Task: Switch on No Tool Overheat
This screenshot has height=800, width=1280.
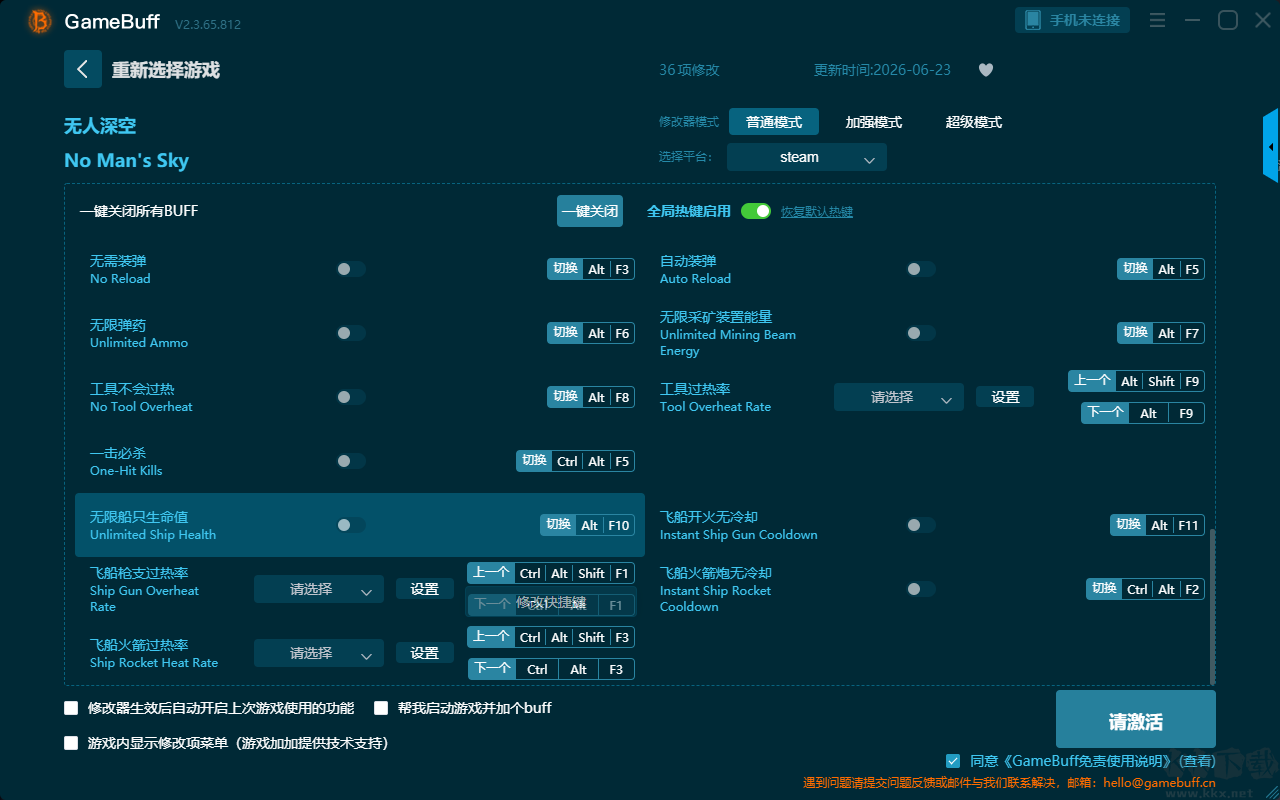Action: 351,397
